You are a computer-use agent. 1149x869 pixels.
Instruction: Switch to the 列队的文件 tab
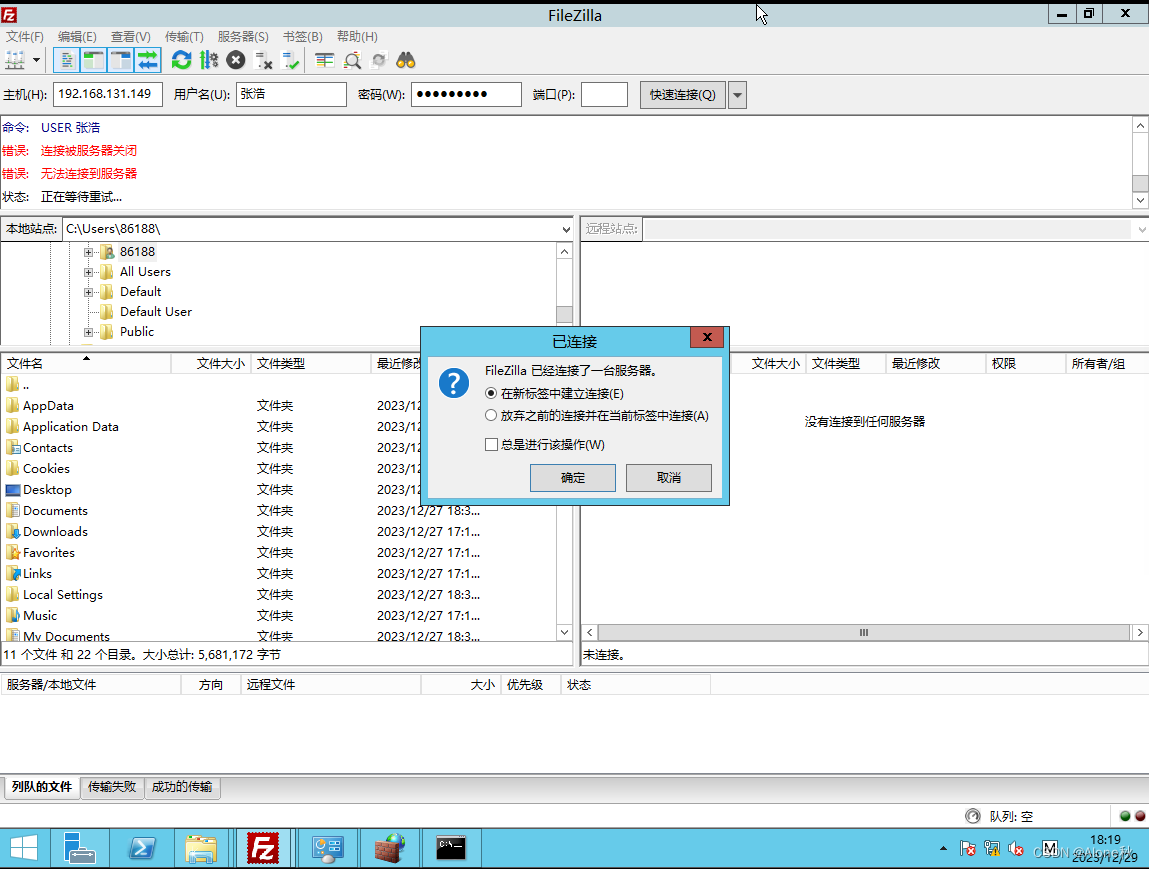pos(42,787)
